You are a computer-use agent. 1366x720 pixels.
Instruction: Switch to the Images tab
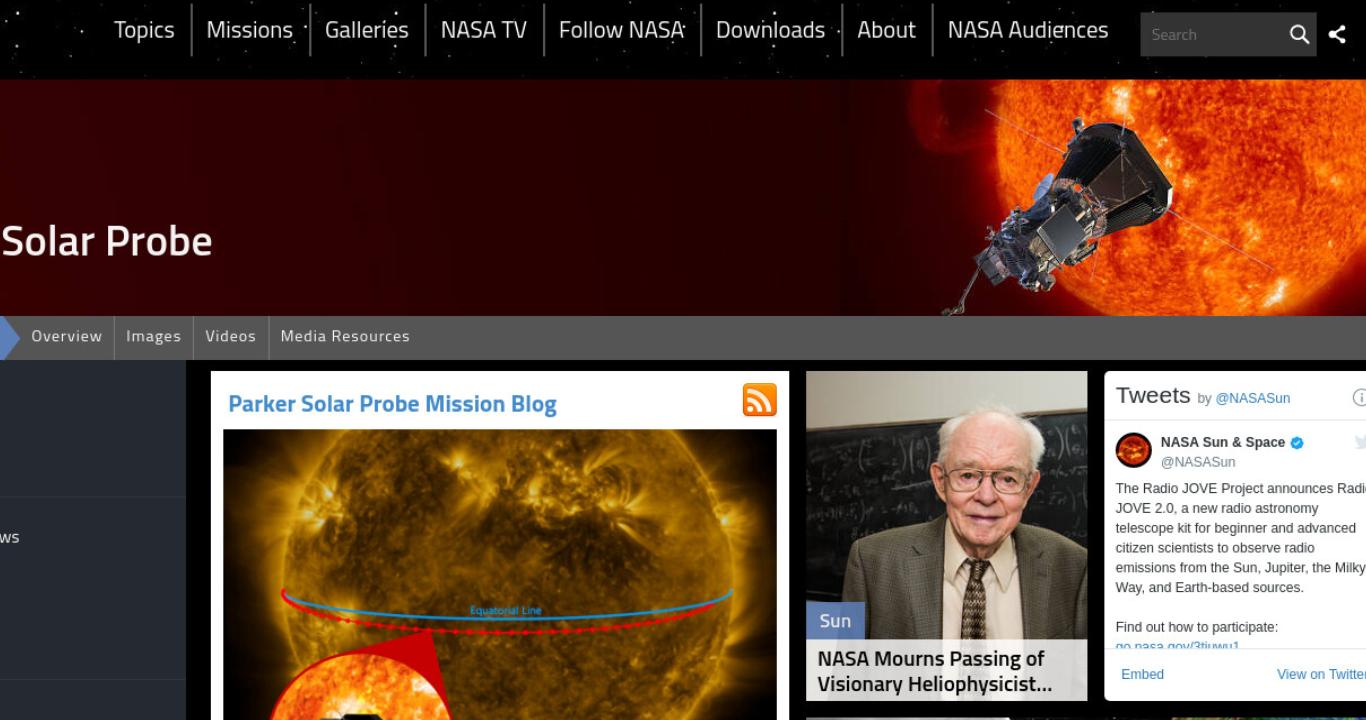153,336
